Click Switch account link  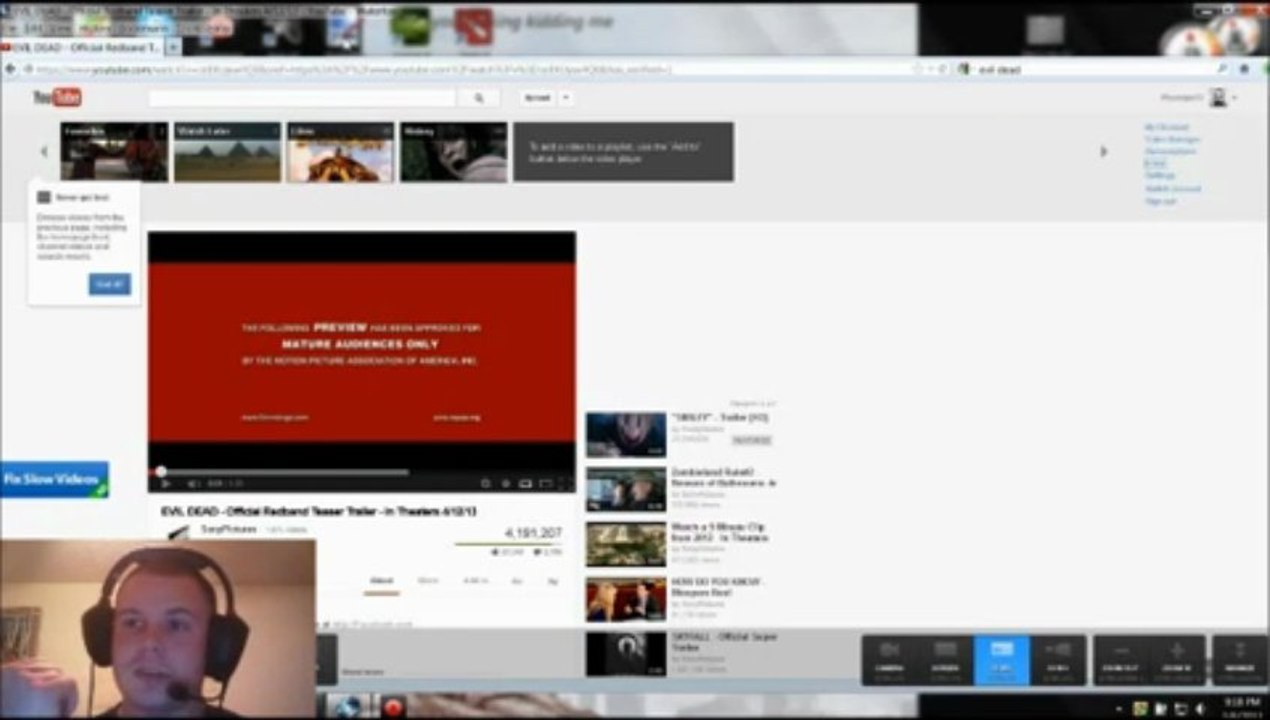point(1173,188)
